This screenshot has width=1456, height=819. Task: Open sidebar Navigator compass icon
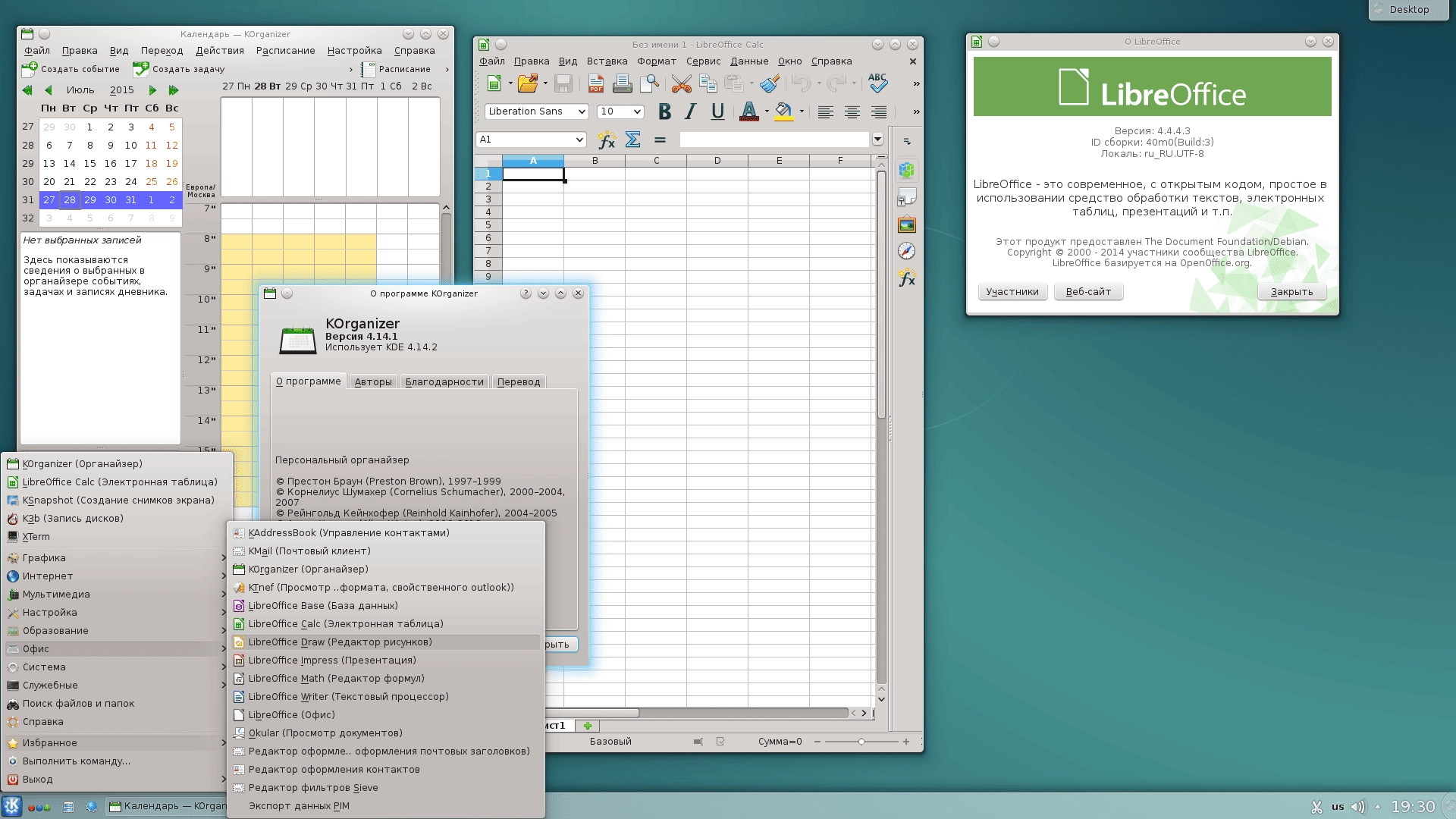(907, 251)
